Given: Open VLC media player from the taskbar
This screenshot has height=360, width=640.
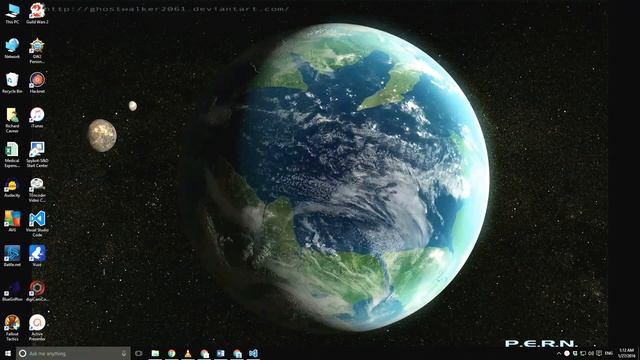Looking at the screenshot, I should tap(188, 353).
